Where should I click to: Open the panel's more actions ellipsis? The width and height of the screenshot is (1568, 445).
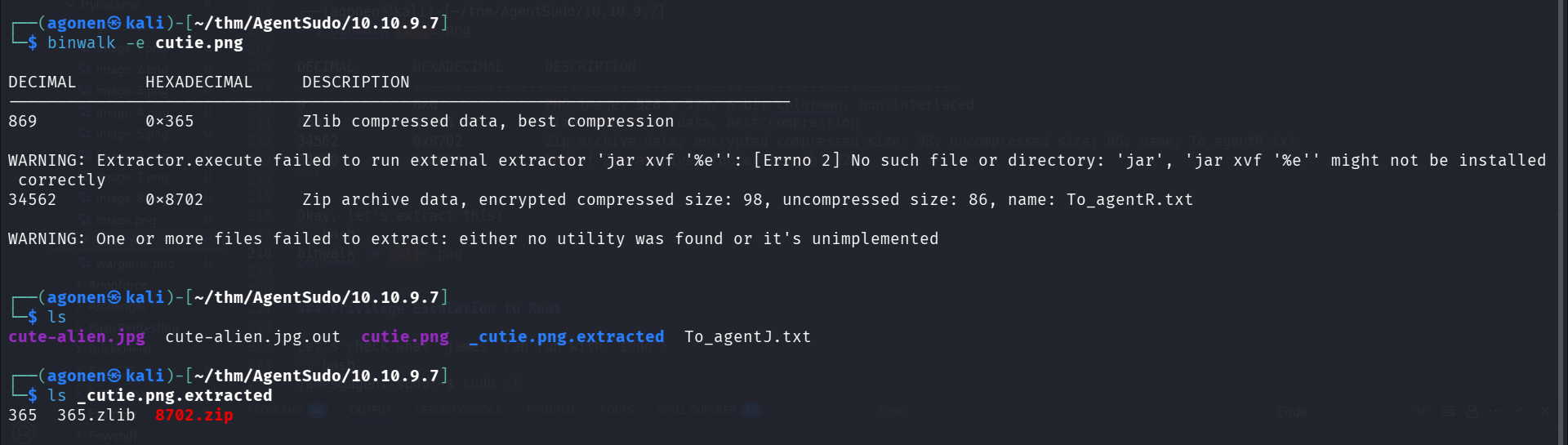1496,412
